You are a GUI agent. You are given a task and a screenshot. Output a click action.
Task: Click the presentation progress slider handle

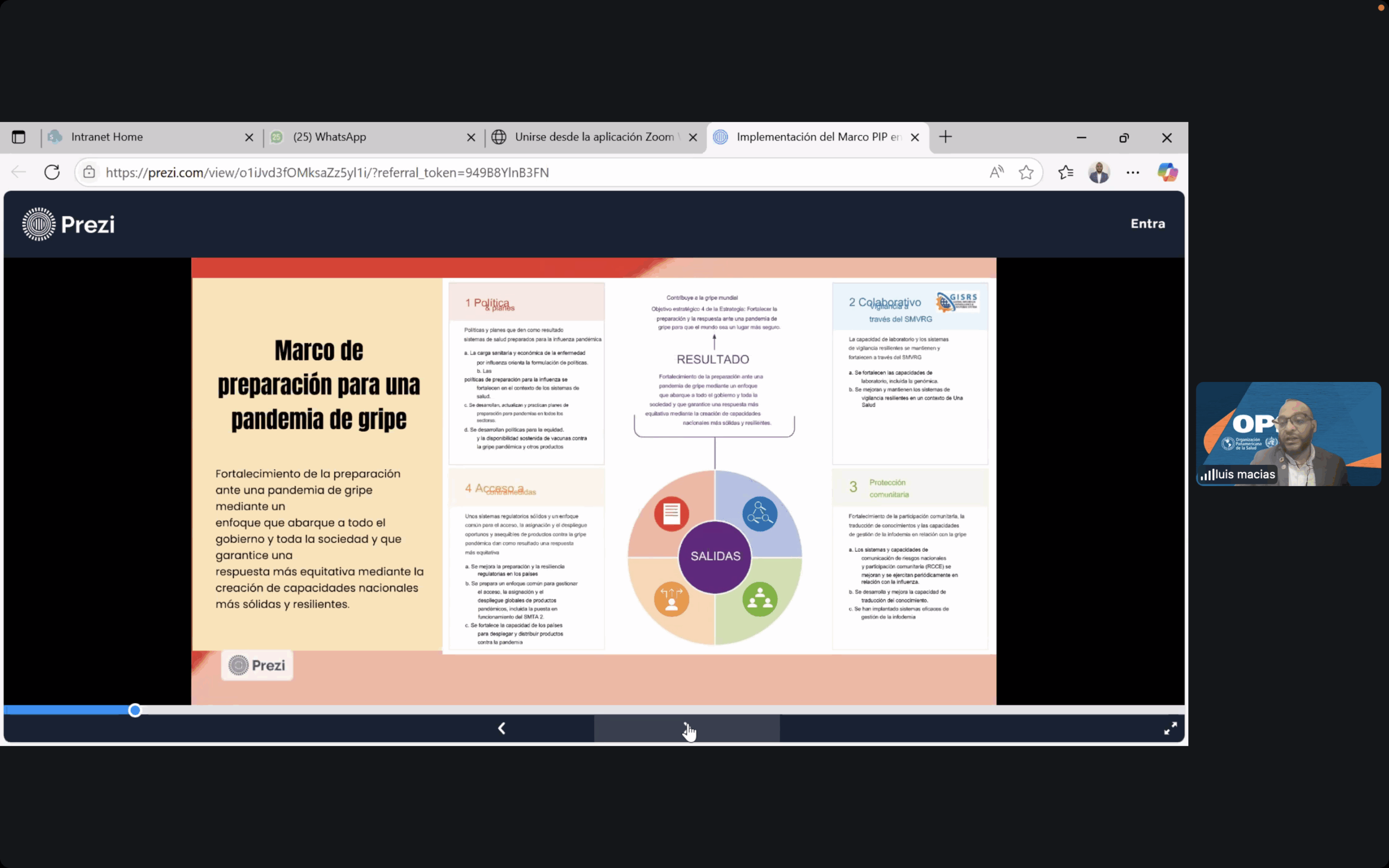click(x=135, y=711)
